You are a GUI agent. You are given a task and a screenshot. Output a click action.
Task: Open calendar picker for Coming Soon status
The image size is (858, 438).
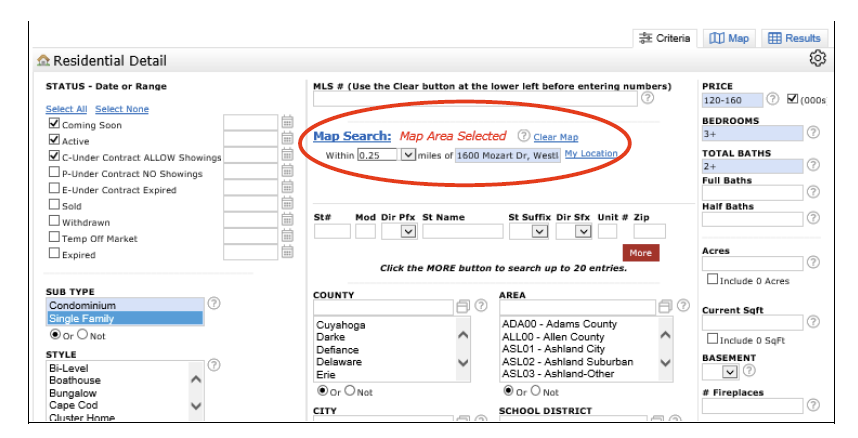(287, 122)
